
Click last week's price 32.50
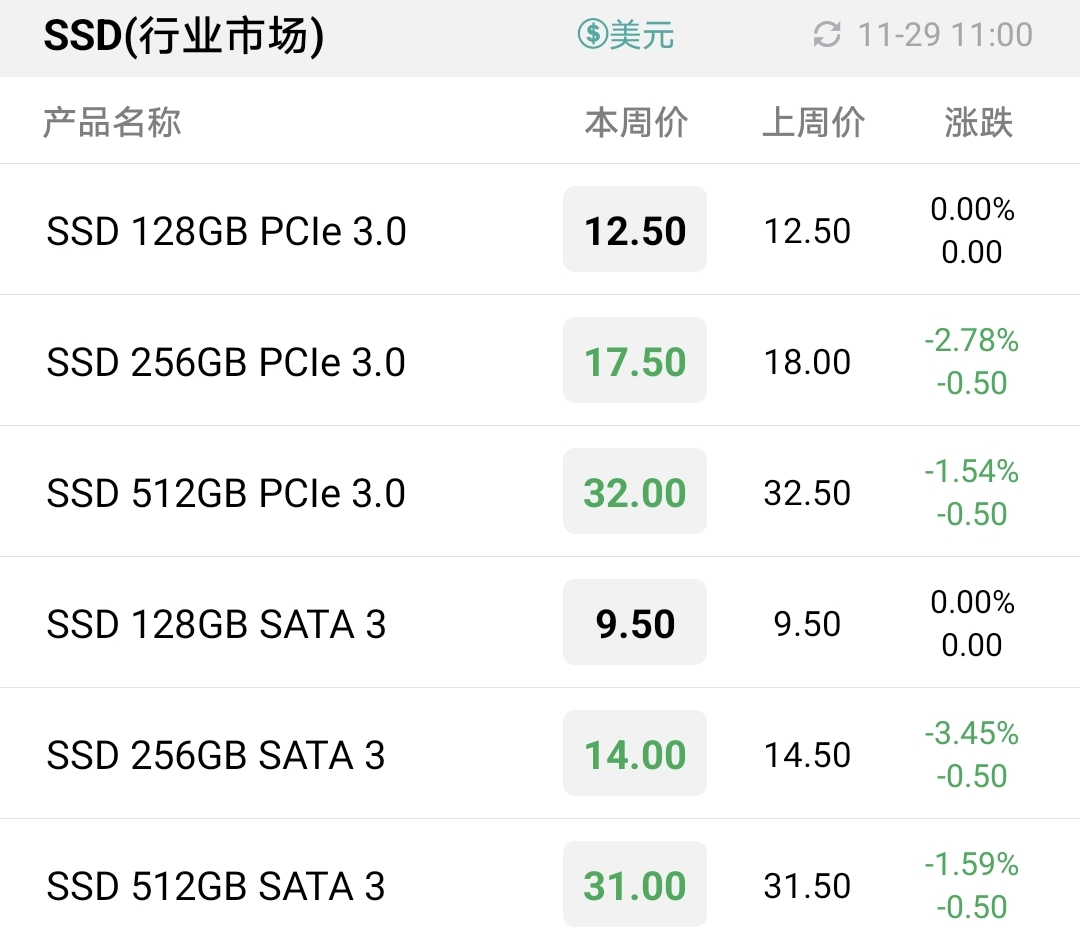[807, 493]
